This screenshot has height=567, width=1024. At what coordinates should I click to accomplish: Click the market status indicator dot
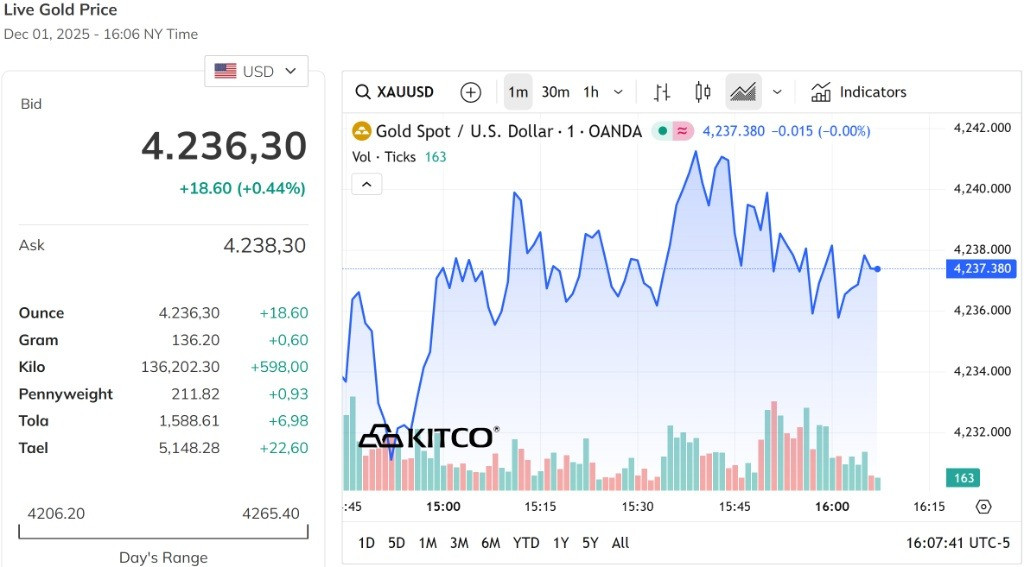pyautogui.click(x=662, y=131)
